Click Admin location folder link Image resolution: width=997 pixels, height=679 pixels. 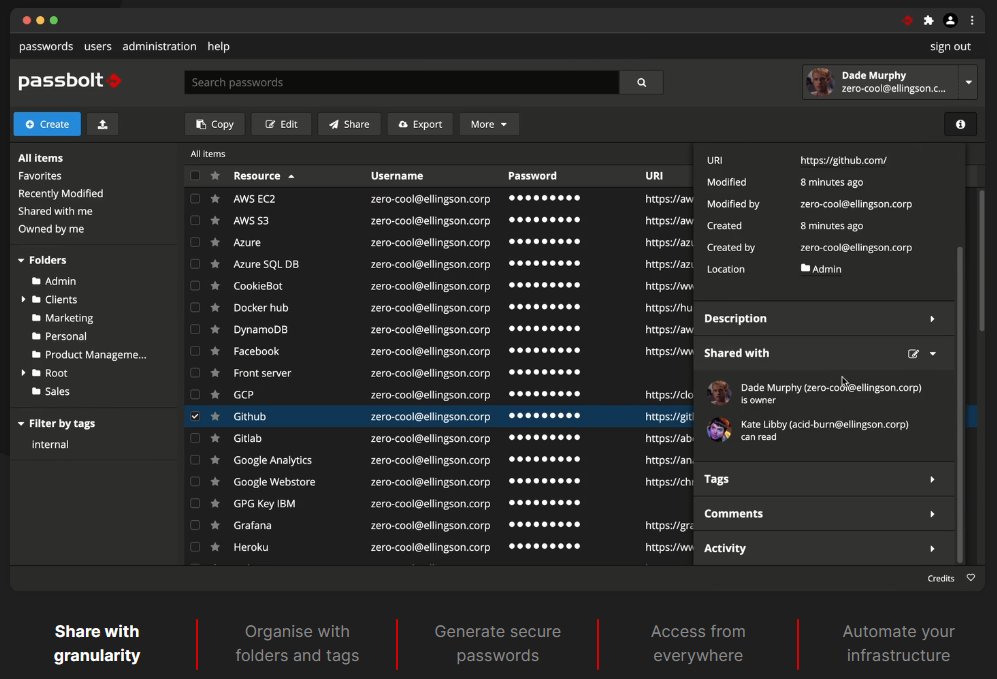pos(821,269)
